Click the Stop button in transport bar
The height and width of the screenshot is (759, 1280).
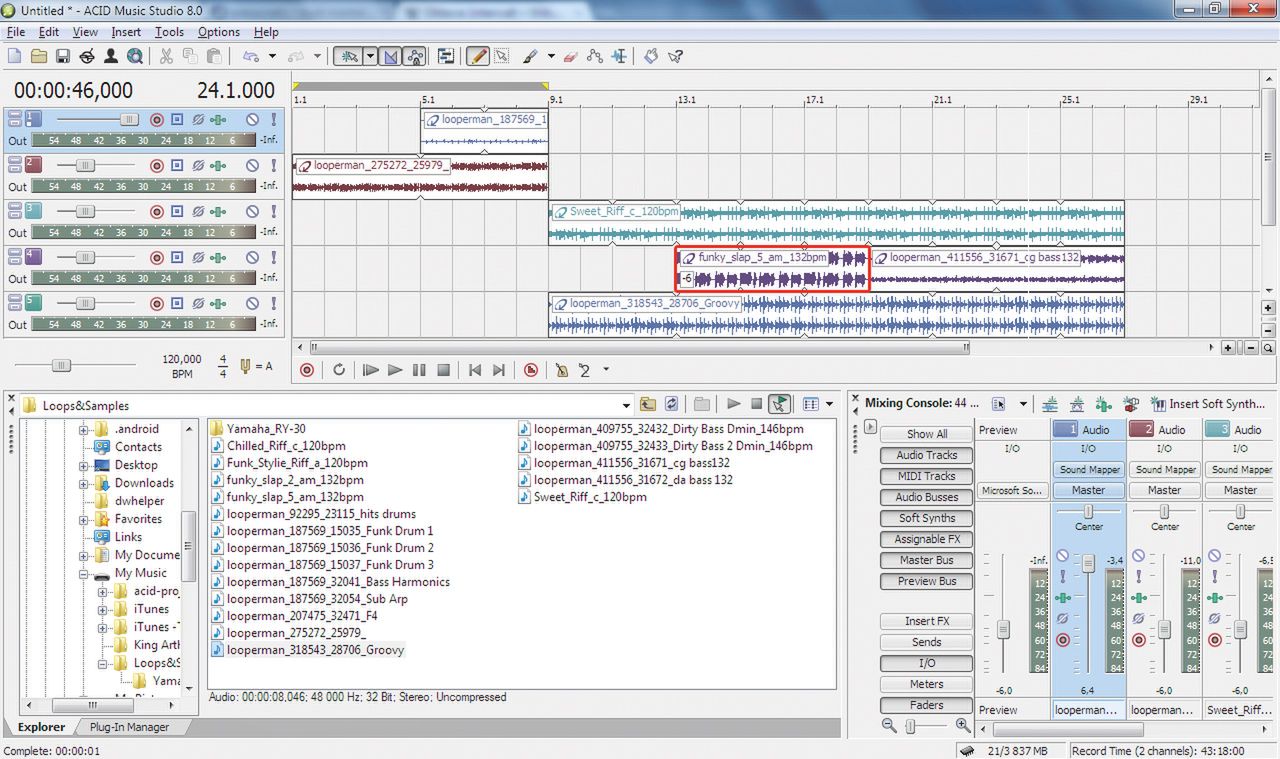pos(443,370)
